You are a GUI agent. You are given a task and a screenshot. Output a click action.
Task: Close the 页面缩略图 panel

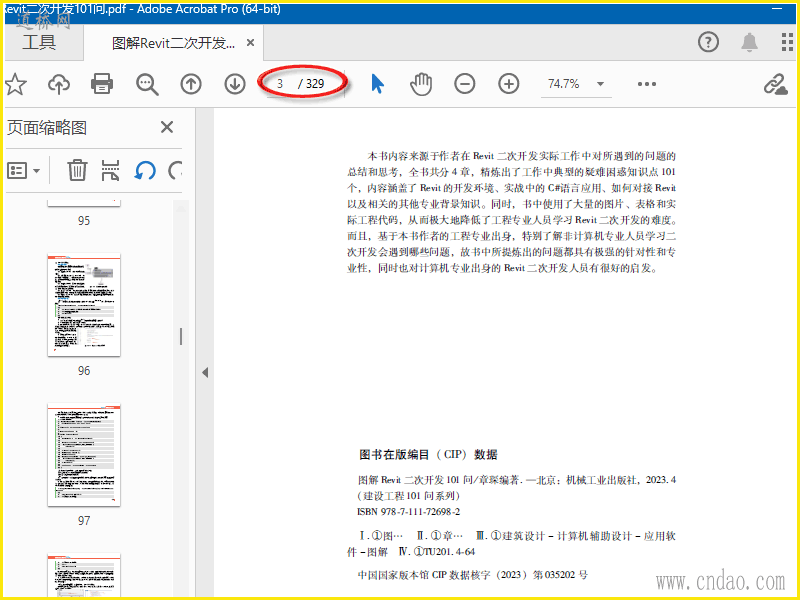[x=167, y=127]
